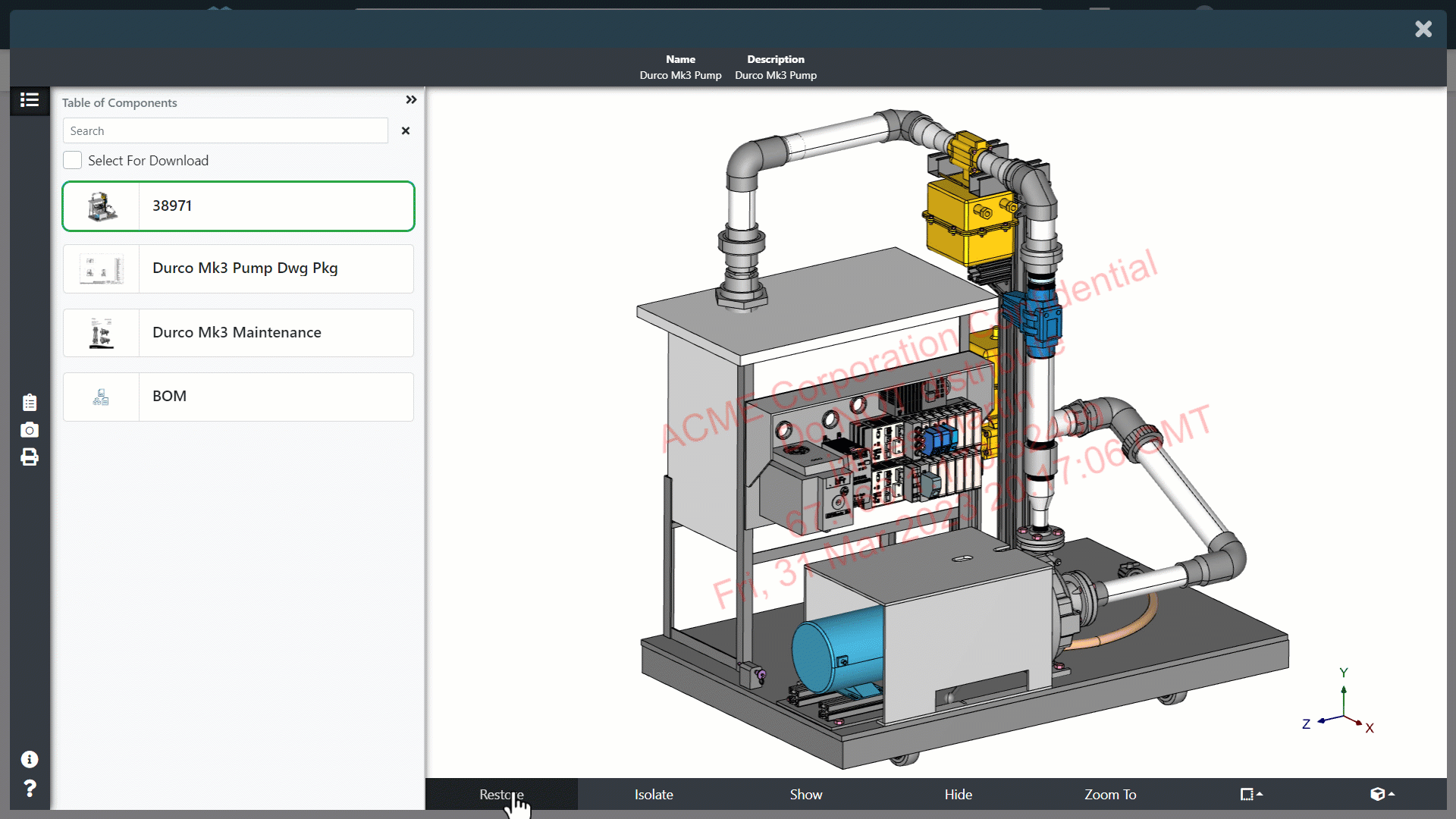Select the camera/screenshot icon
This screenshot has width=1456, height=819.
click(29, 430)
